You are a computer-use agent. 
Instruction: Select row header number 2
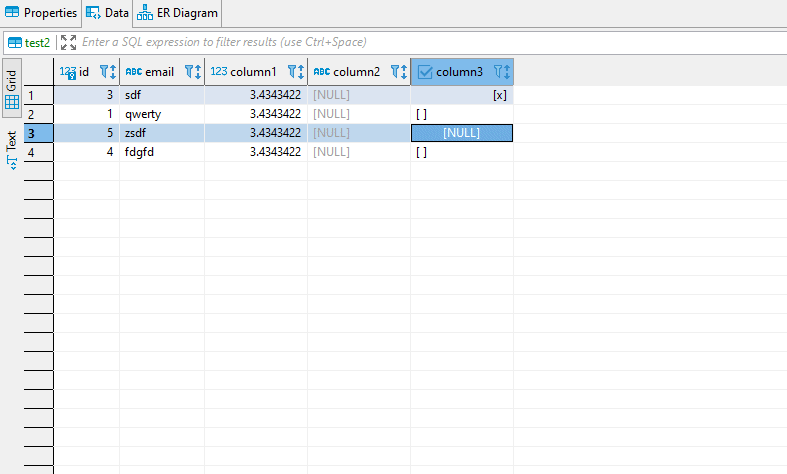pos(39,114)
